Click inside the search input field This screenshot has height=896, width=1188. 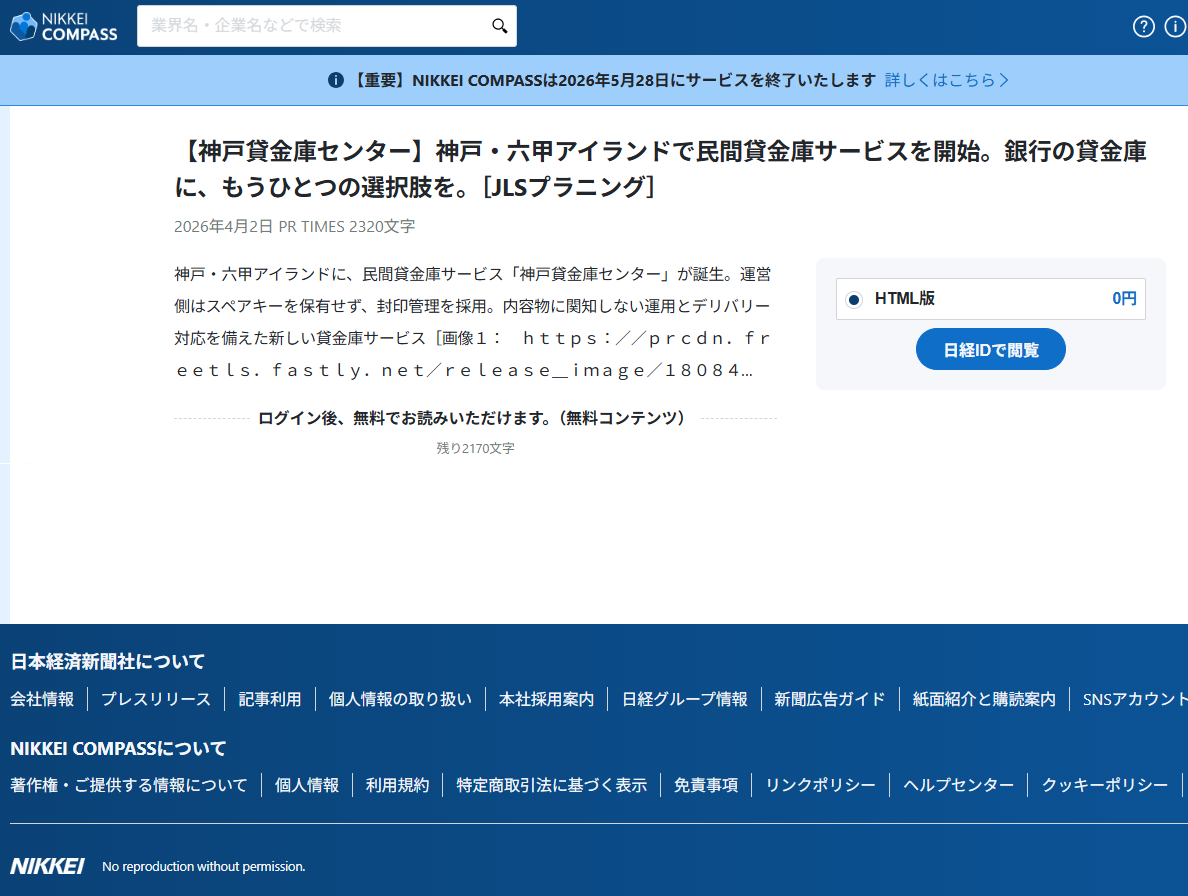coord(300,25)
